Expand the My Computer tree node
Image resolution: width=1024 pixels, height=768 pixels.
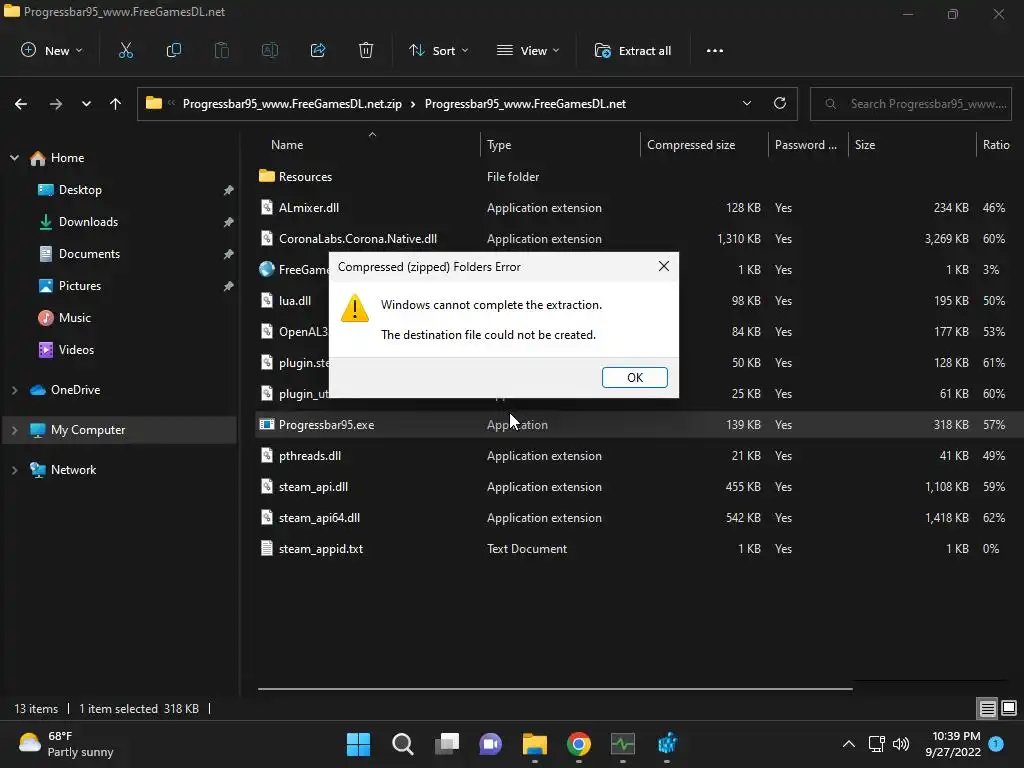click(x=14, y=430)
